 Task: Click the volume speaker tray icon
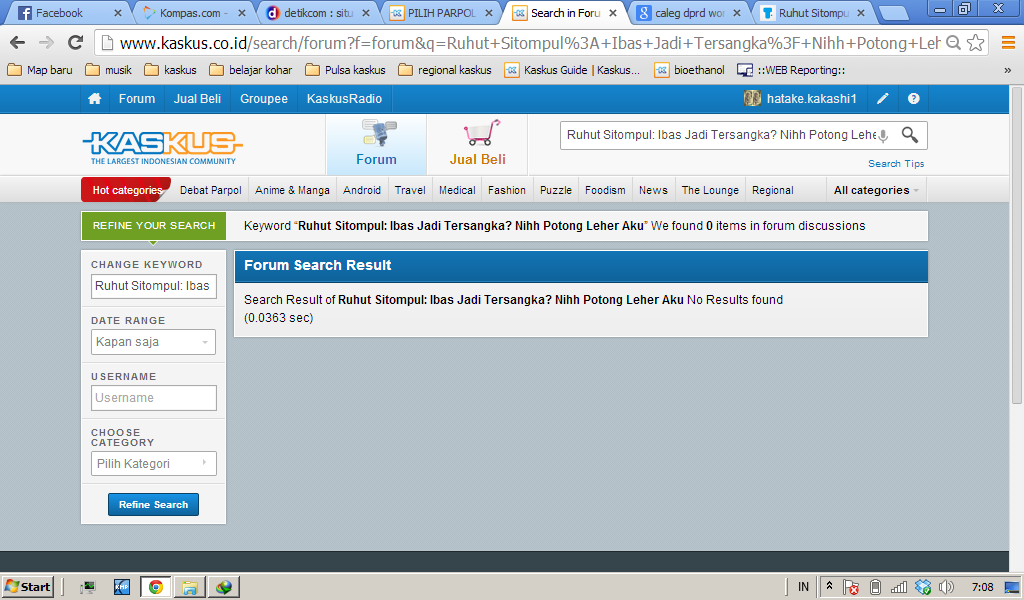tap(946, 587)
